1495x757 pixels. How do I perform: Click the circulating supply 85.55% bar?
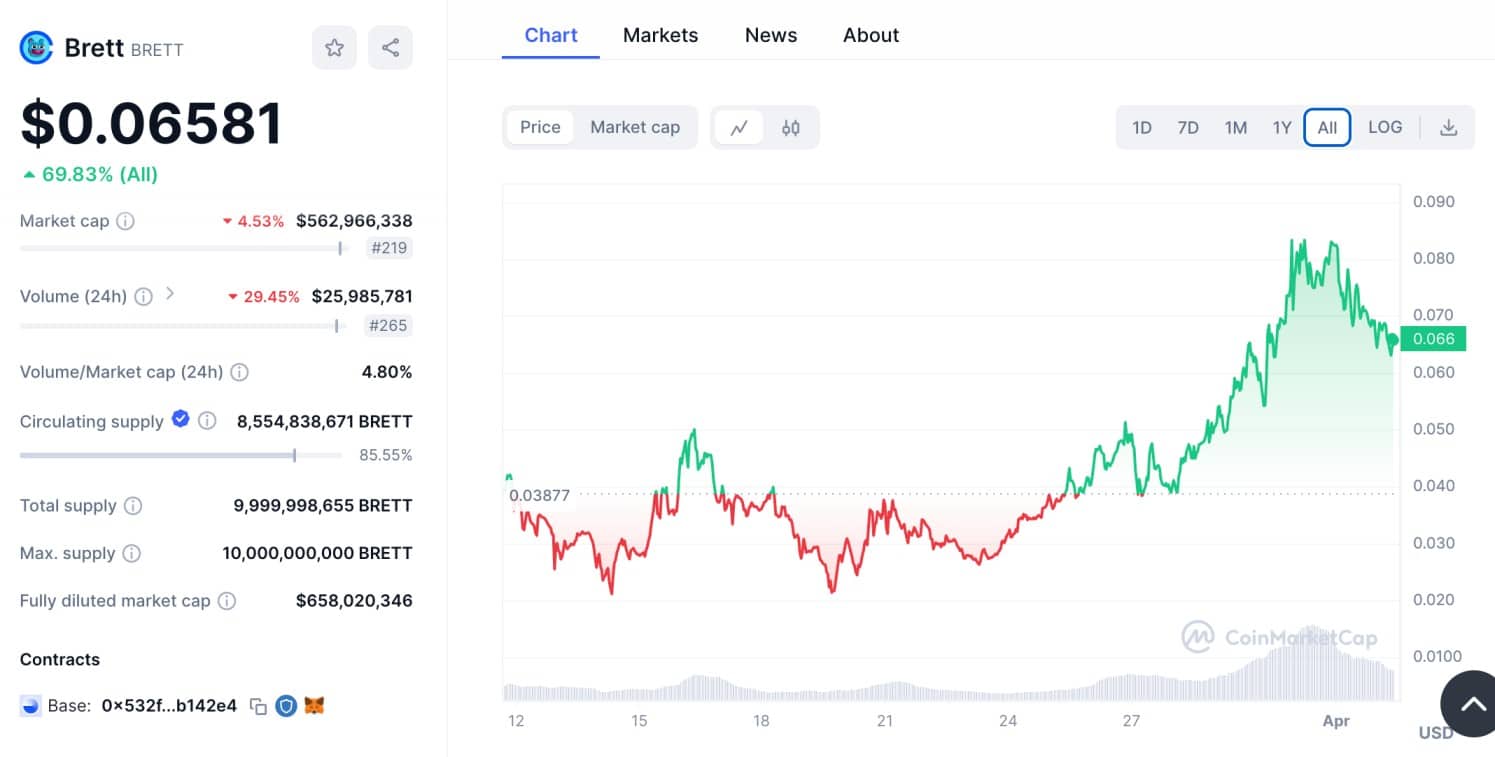tap(181, 455)
